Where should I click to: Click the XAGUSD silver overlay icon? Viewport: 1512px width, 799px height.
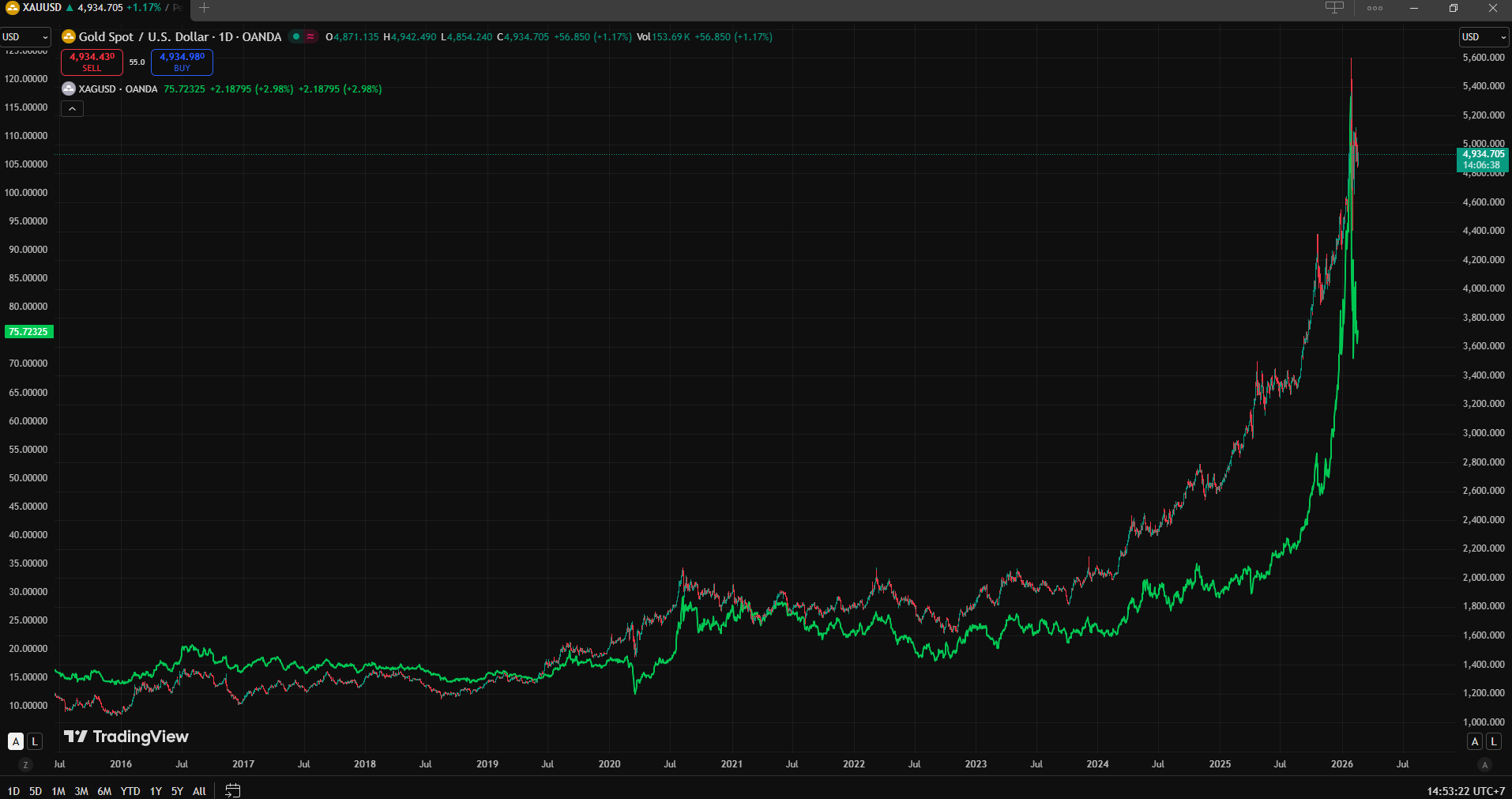[68, 89]
